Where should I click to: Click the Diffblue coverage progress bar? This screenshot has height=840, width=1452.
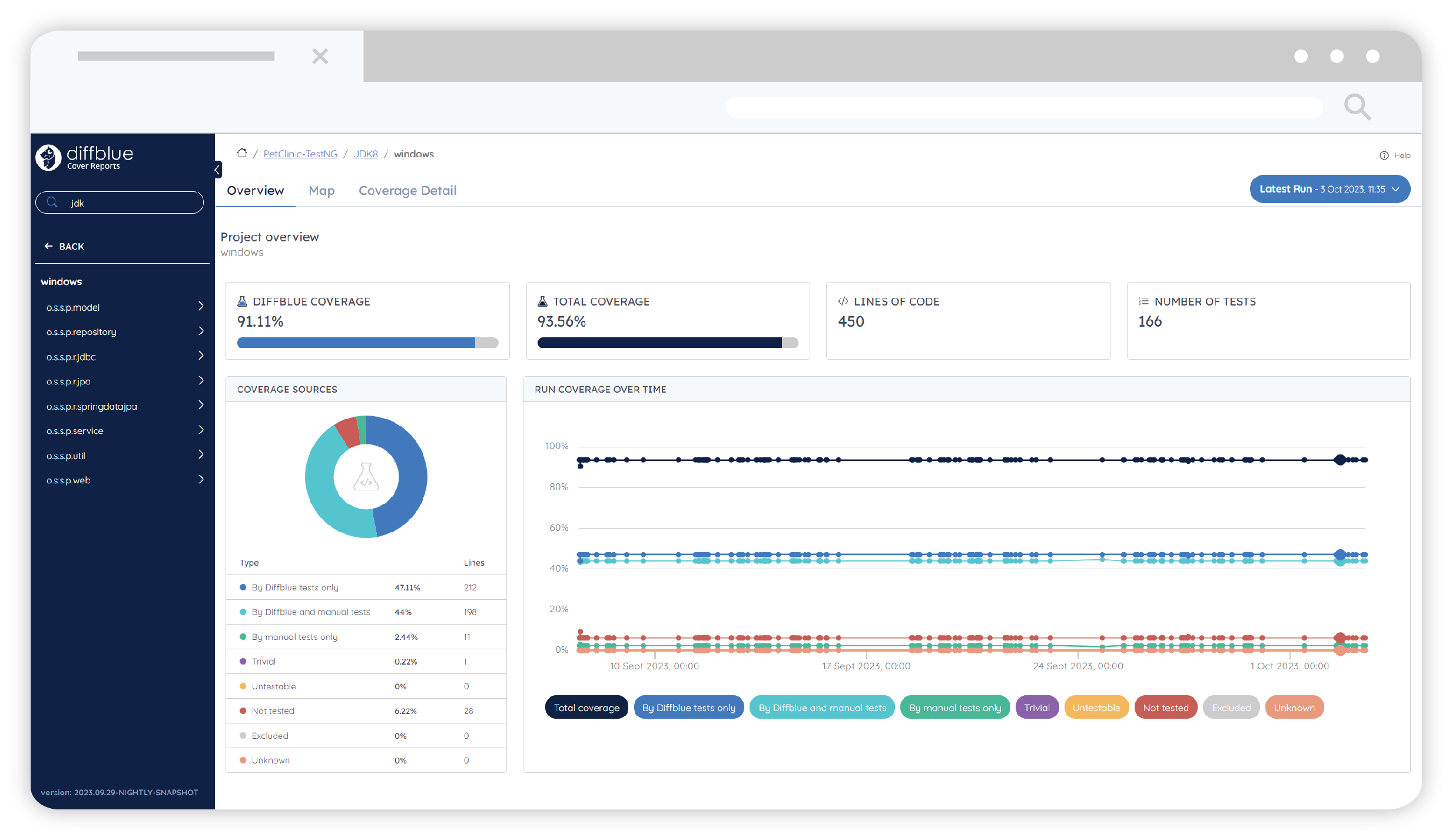tap(367, 343)
